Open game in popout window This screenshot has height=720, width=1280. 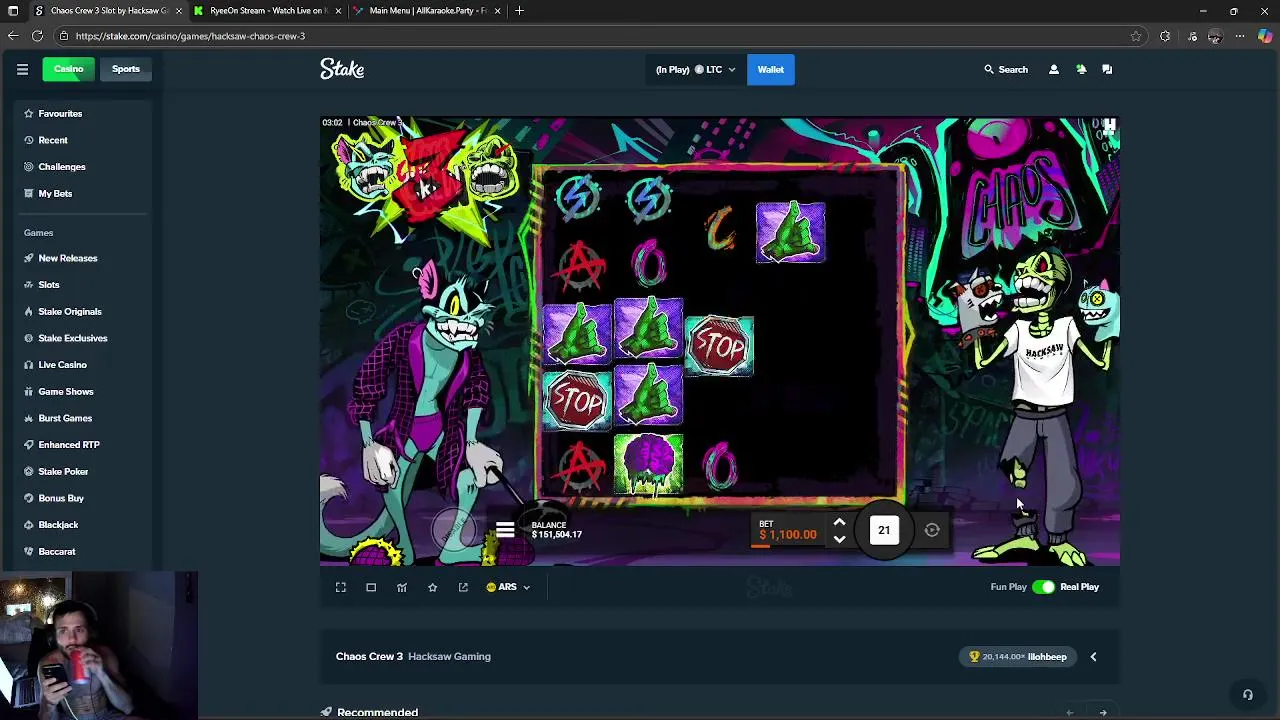pos(463,587)
